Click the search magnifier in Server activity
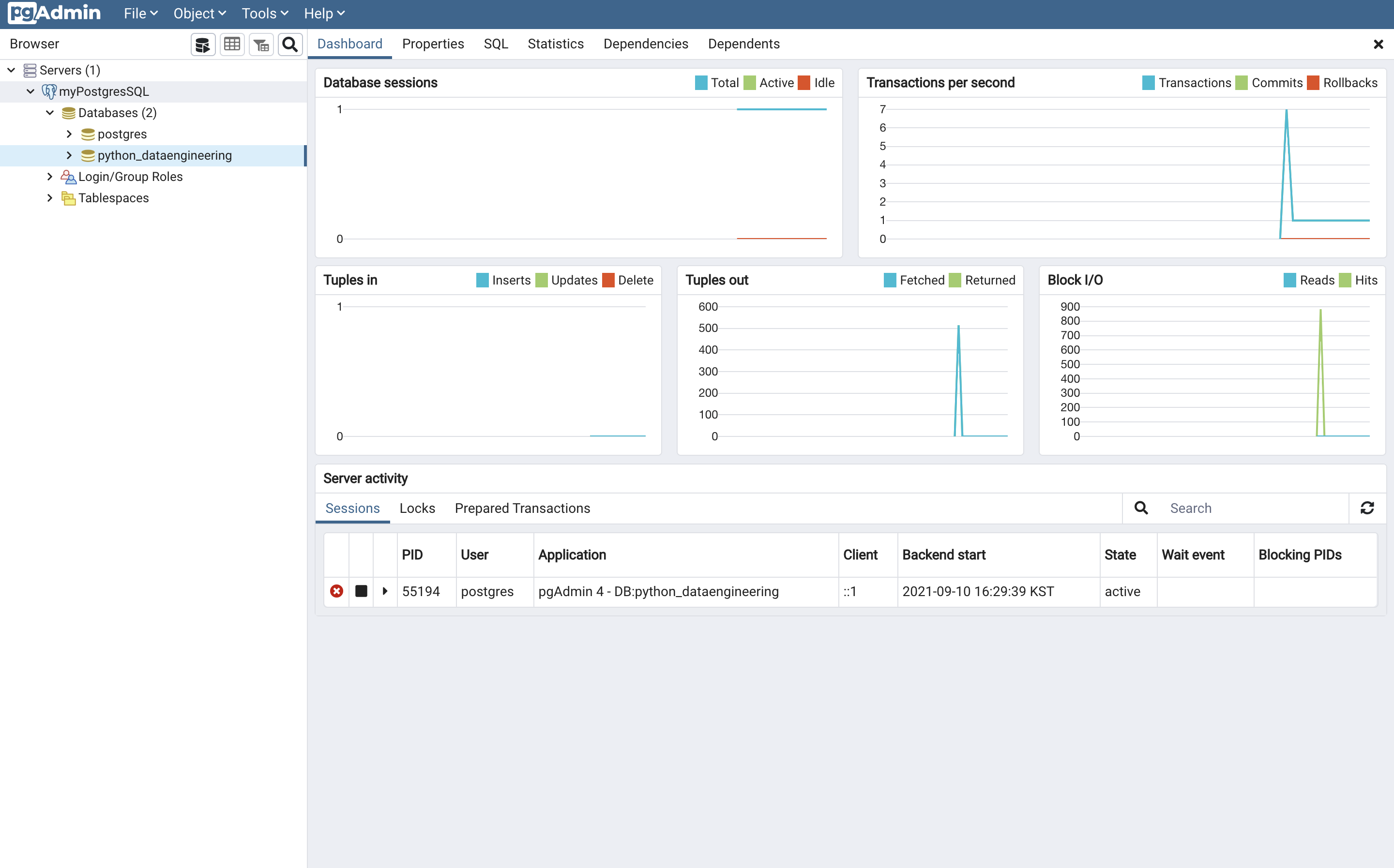 pyautogui.click(x=1141, y=508)
